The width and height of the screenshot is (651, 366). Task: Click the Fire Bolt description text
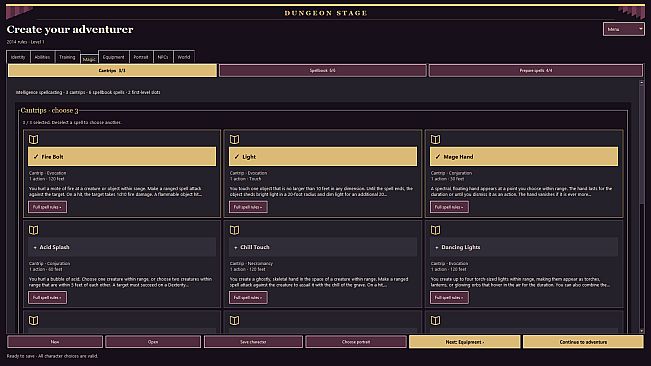[x=116, y=191]
